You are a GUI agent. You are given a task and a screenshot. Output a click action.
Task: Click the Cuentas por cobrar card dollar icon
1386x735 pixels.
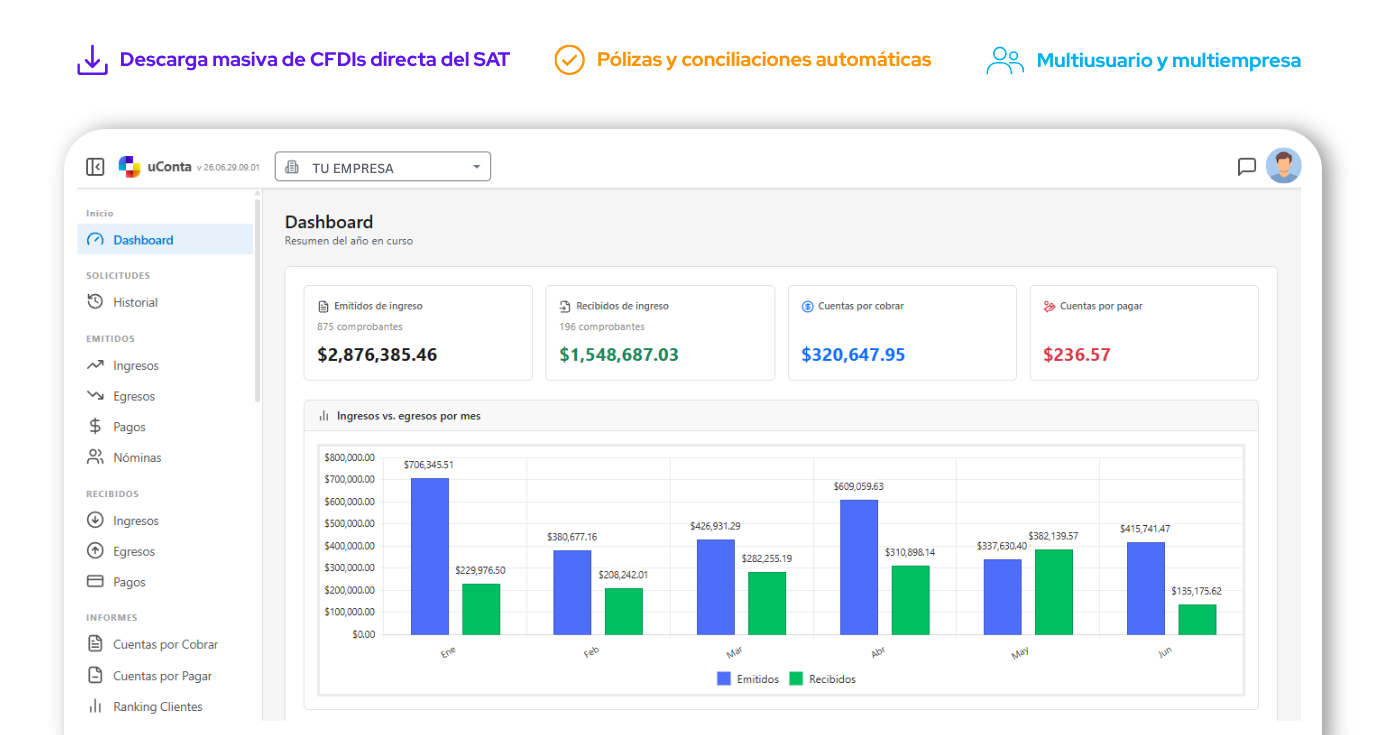point(807,306)
